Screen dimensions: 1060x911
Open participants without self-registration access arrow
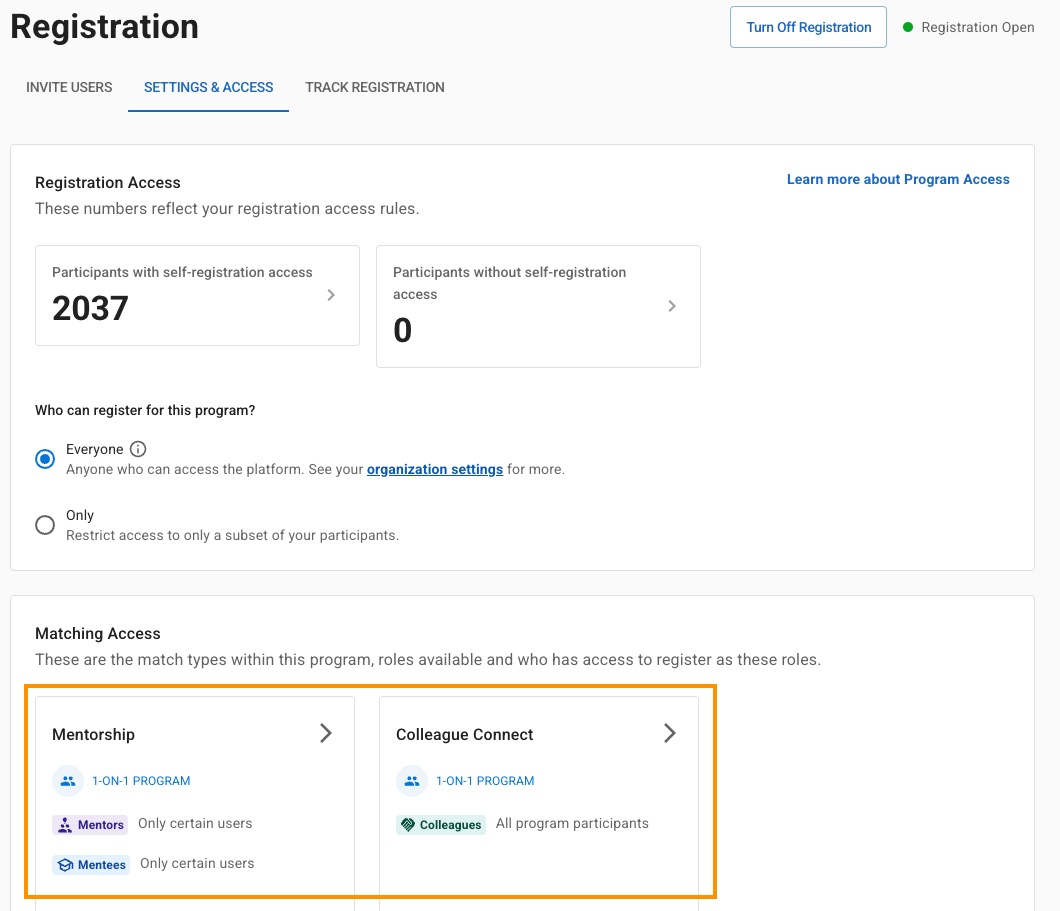[x=672, y=306]
